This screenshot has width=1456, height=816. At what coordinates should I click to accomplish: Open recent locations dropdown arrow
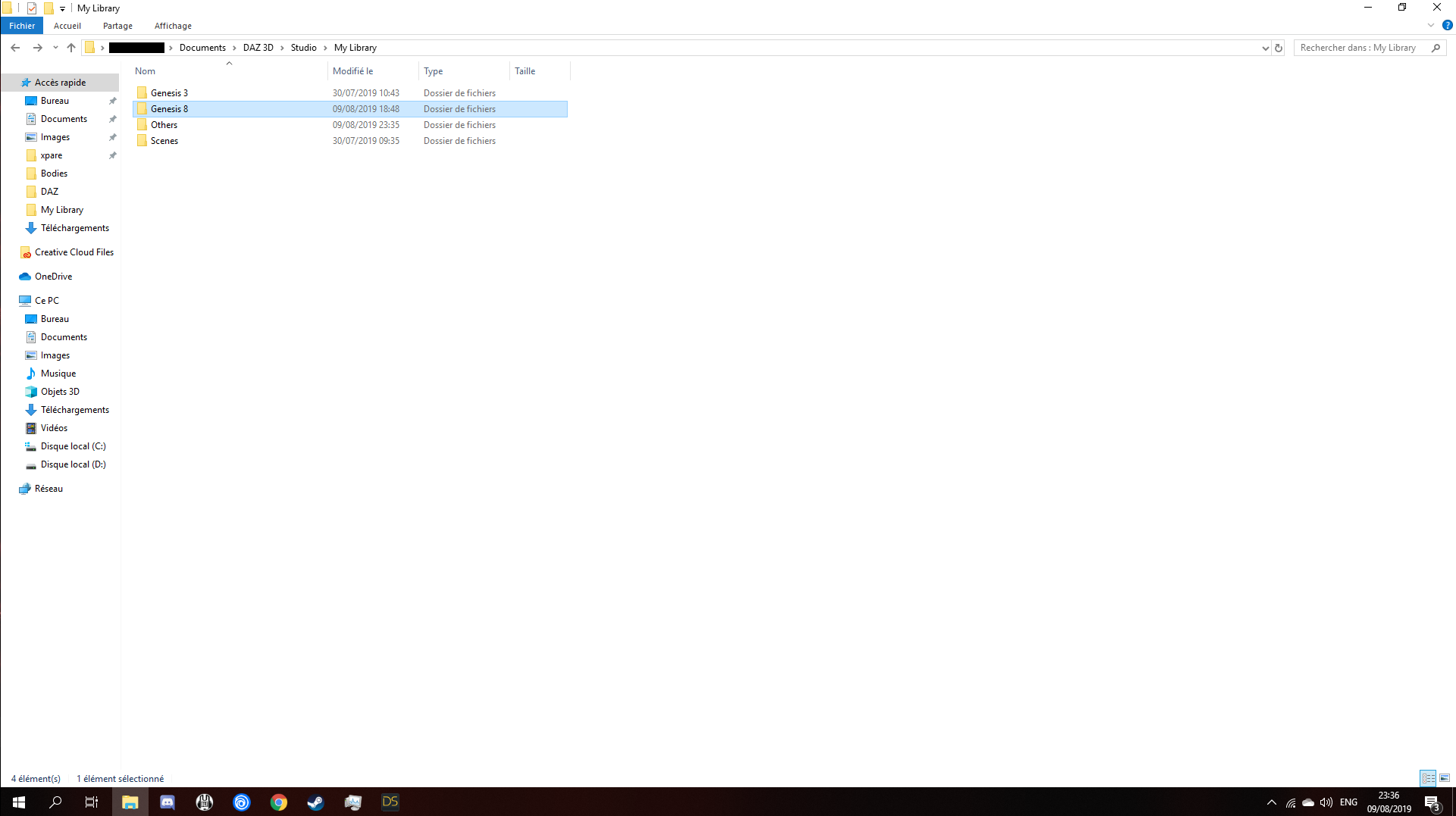pos(55,48)
